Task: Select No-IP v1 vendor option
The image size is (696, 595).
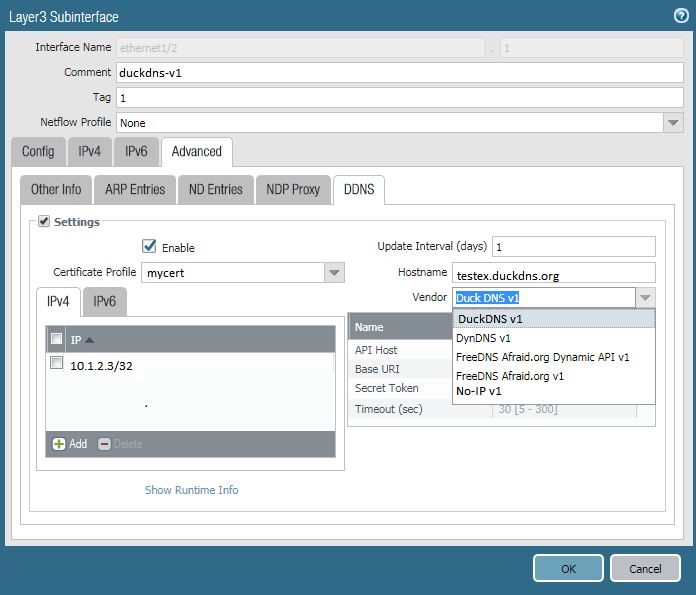Action: tap(479, 391)
